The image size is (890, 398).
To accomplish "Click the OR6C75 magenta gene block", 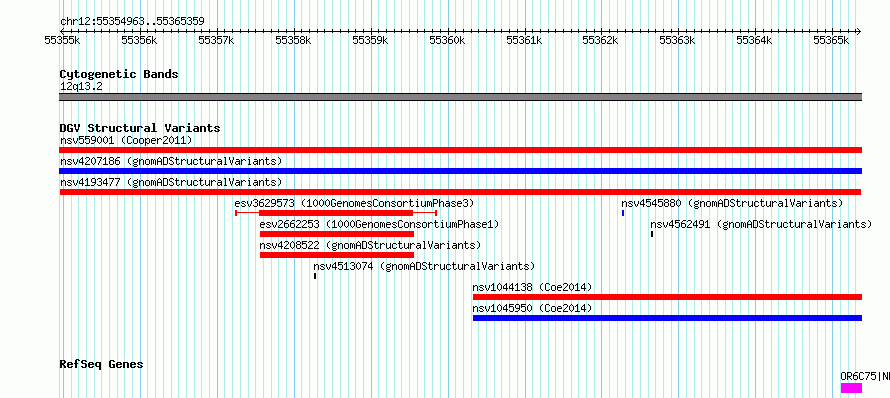I will 851,388.
